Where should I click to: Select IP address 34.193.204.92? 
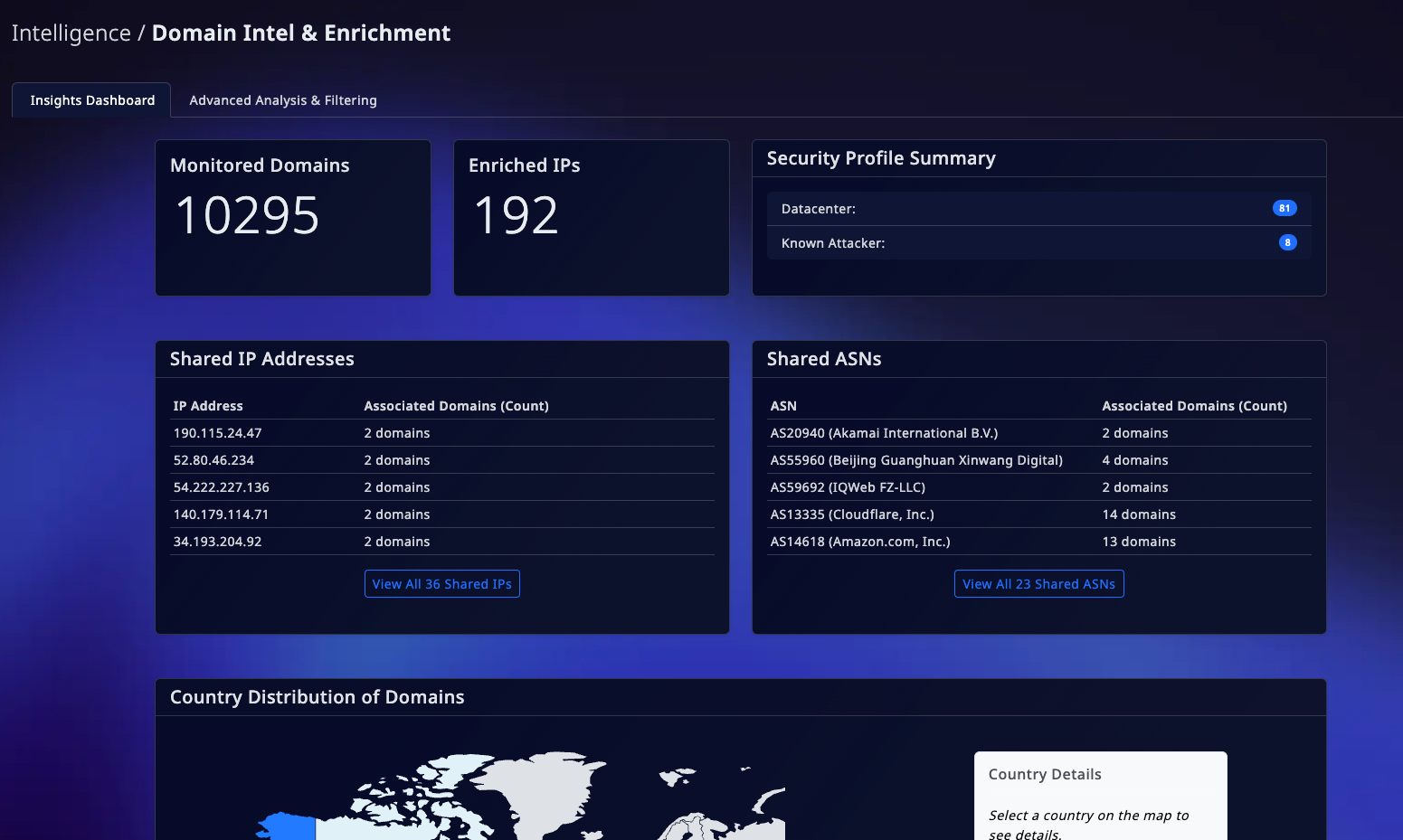tap(218, 542)
